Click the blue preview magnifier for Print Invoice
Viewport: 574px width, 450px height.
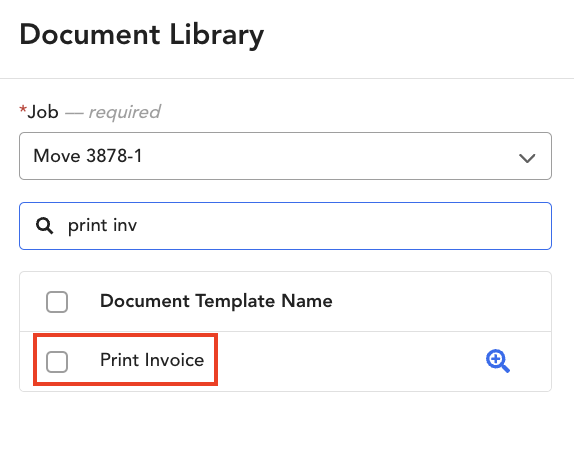pyautogui.click(x=497, y=361)
